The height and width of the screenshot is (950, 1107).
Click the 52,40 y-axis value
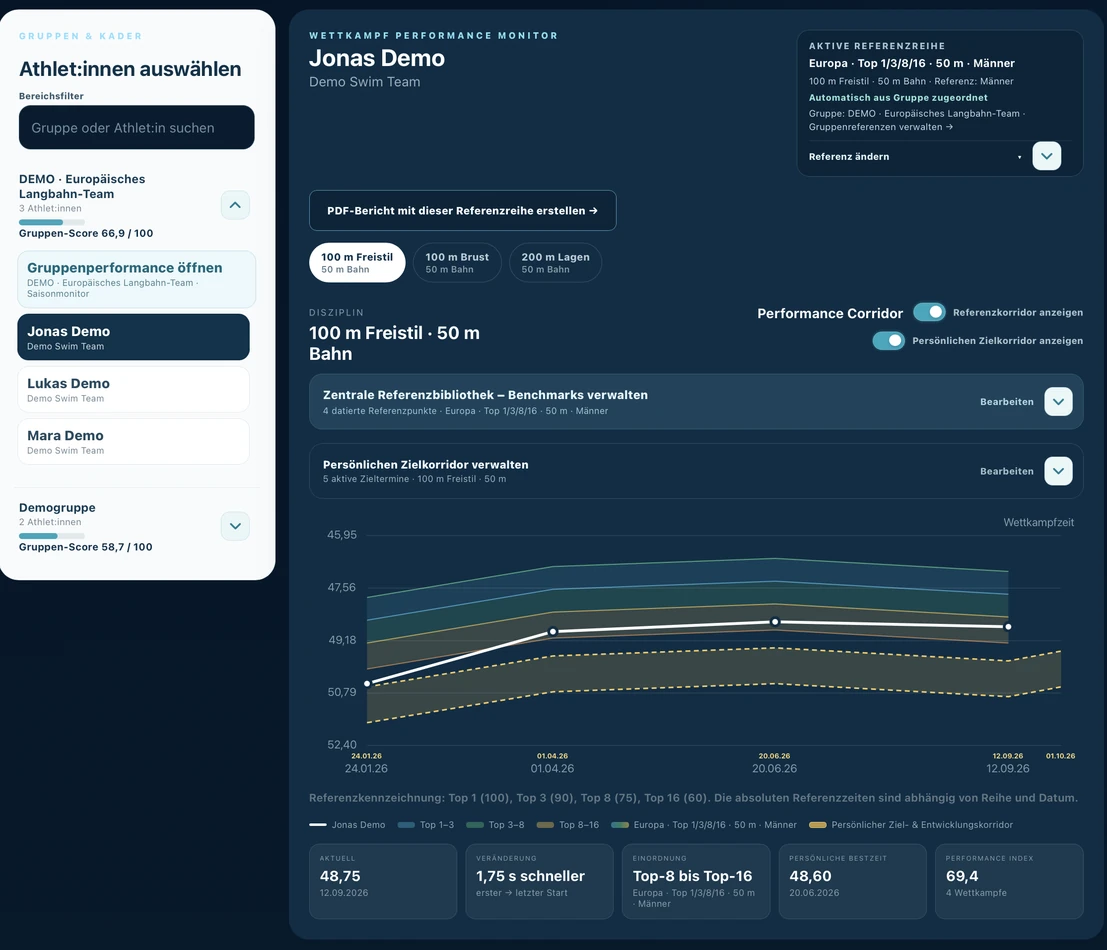point(342,745)
